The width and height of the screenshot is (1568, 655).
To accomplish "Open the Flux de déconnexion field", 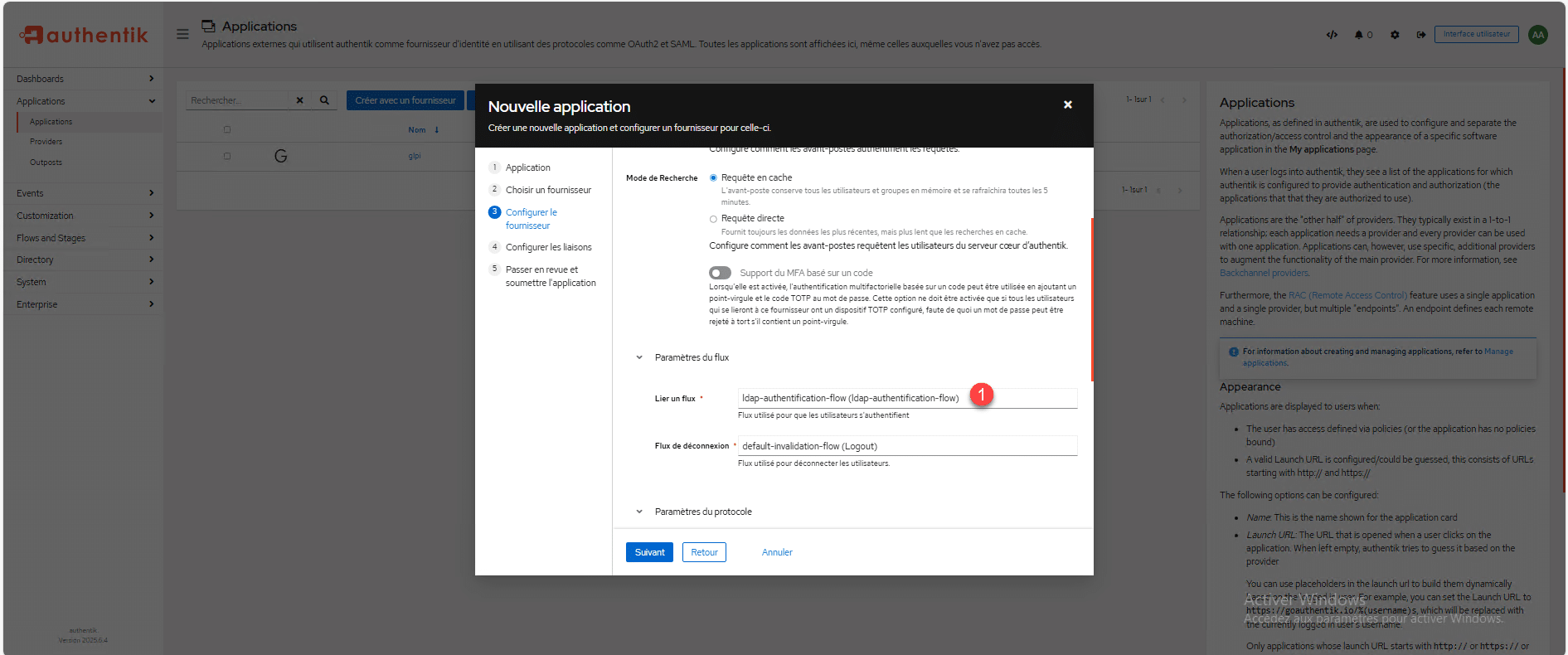I will point(906,446).
